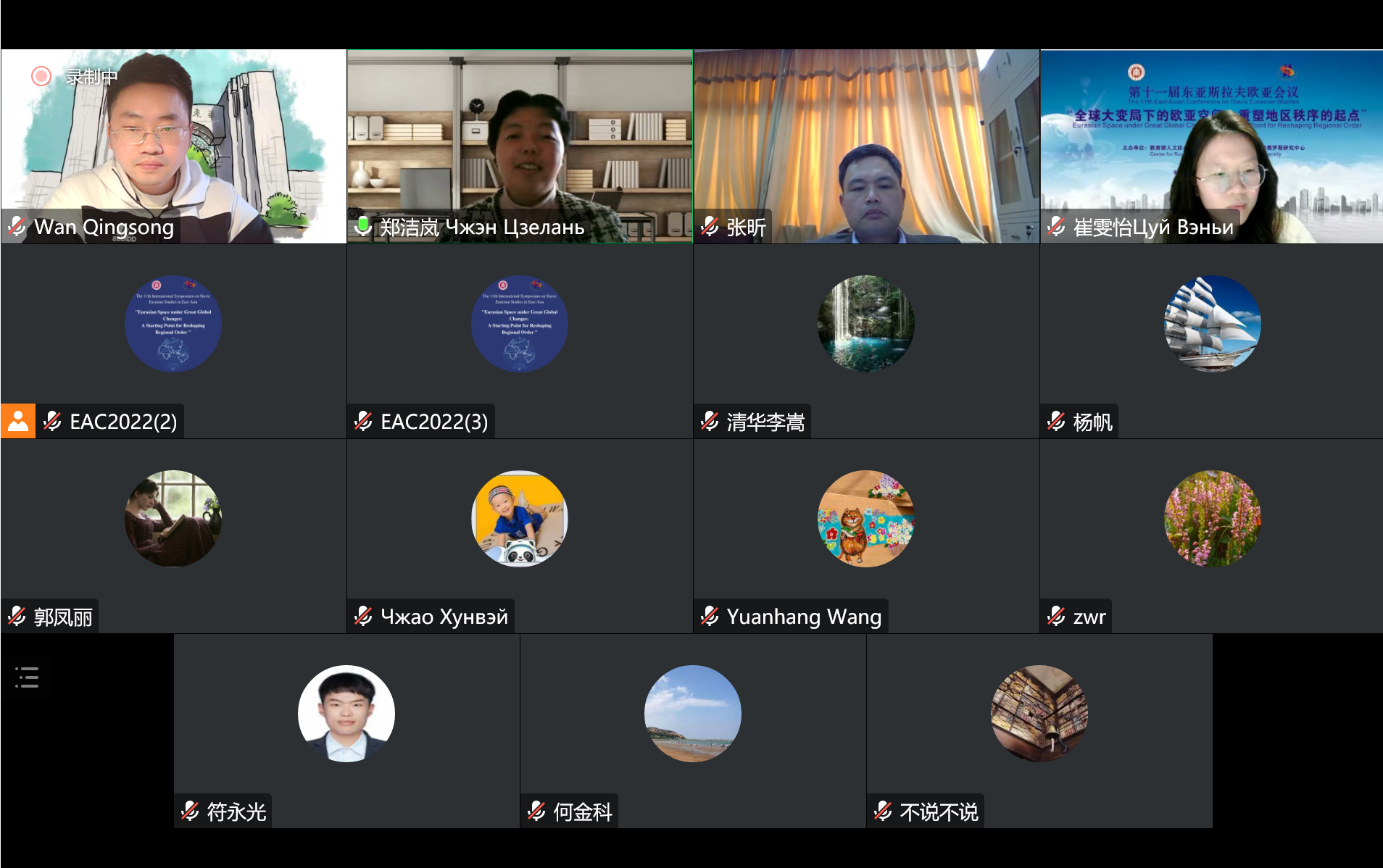Click the red recording indicator icon
1383x868 pixels.
pyautogui.click(x=41, y=76)
